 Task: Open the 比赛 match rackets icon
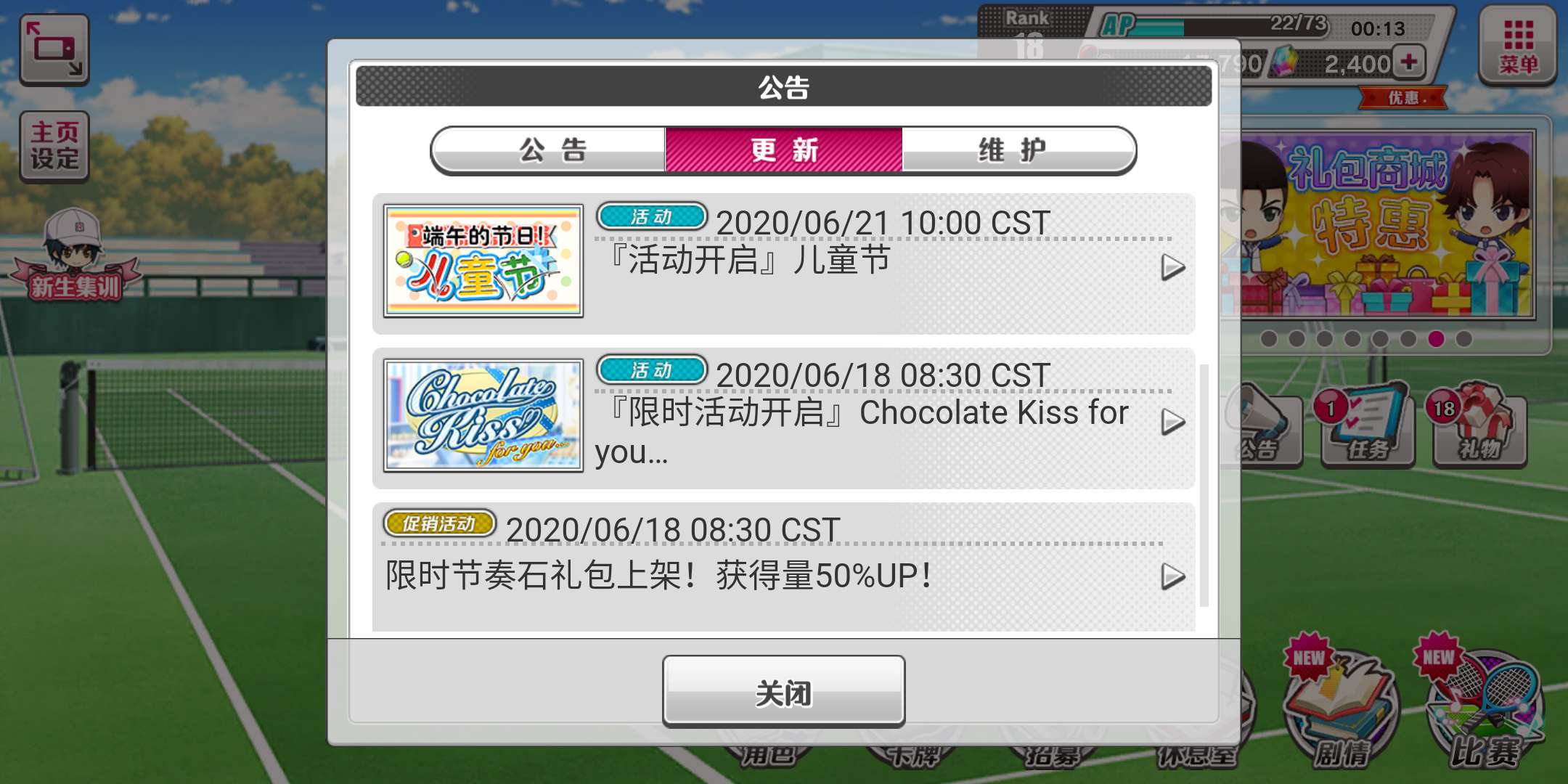[1485, 704]
